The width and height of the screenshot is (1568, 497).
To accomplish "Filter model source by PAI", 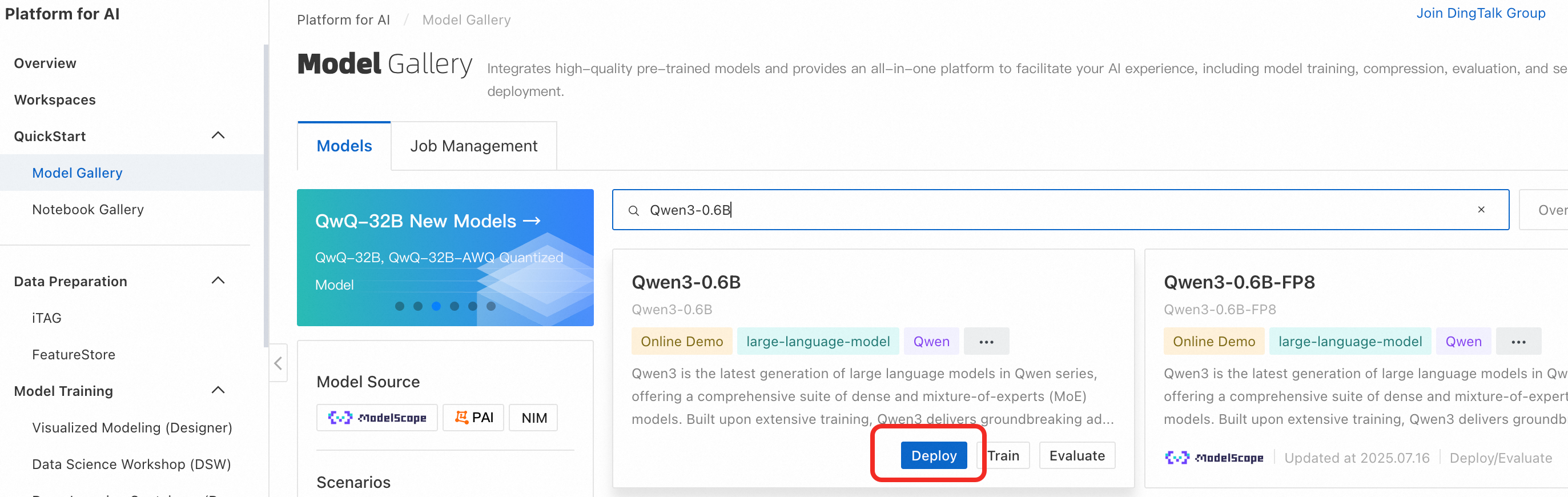I will pos(473,418).
